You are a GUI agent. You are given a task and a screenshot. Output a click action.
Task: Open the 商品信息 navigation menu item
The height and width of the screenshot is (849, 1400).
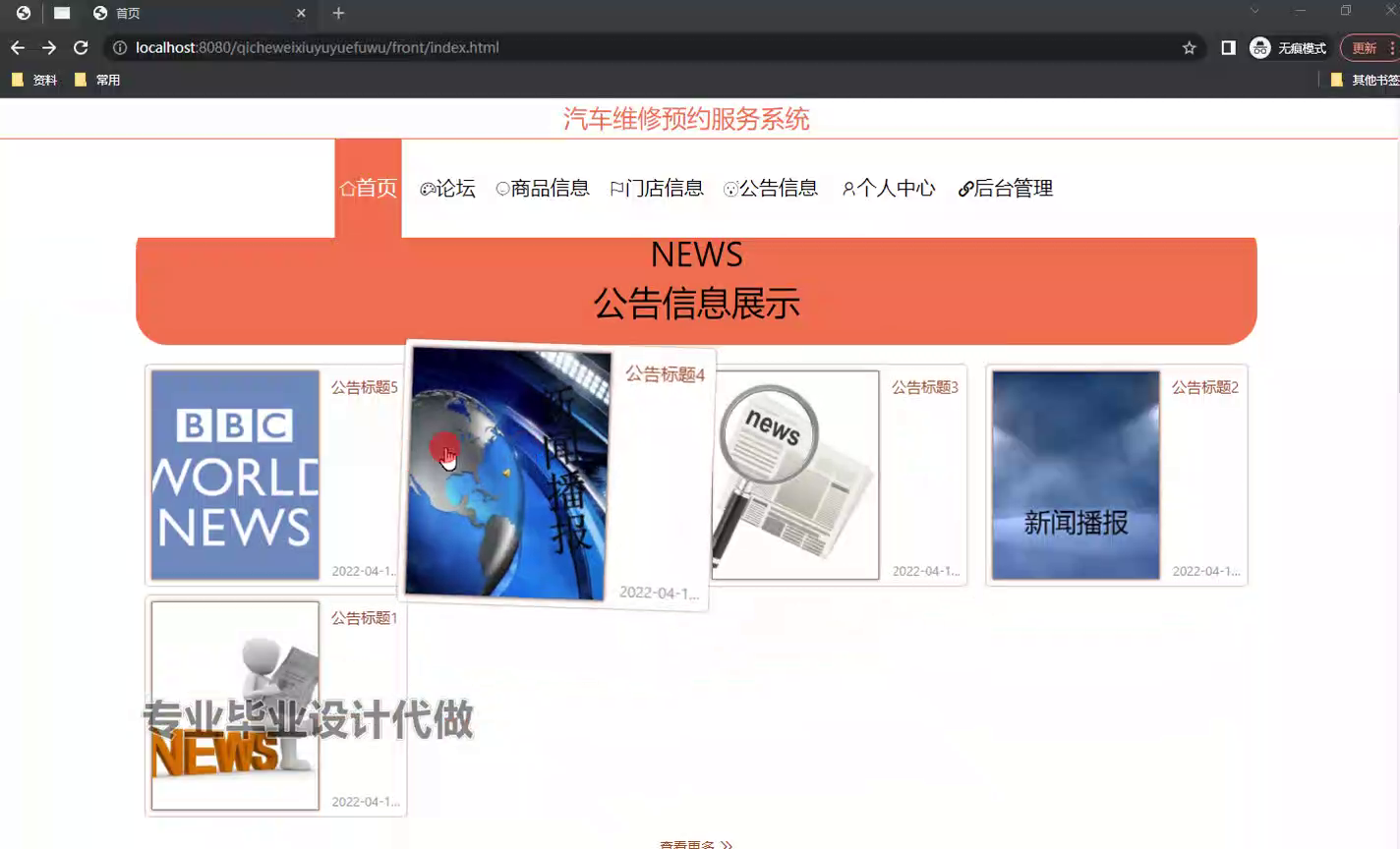(x=542, y=188)
